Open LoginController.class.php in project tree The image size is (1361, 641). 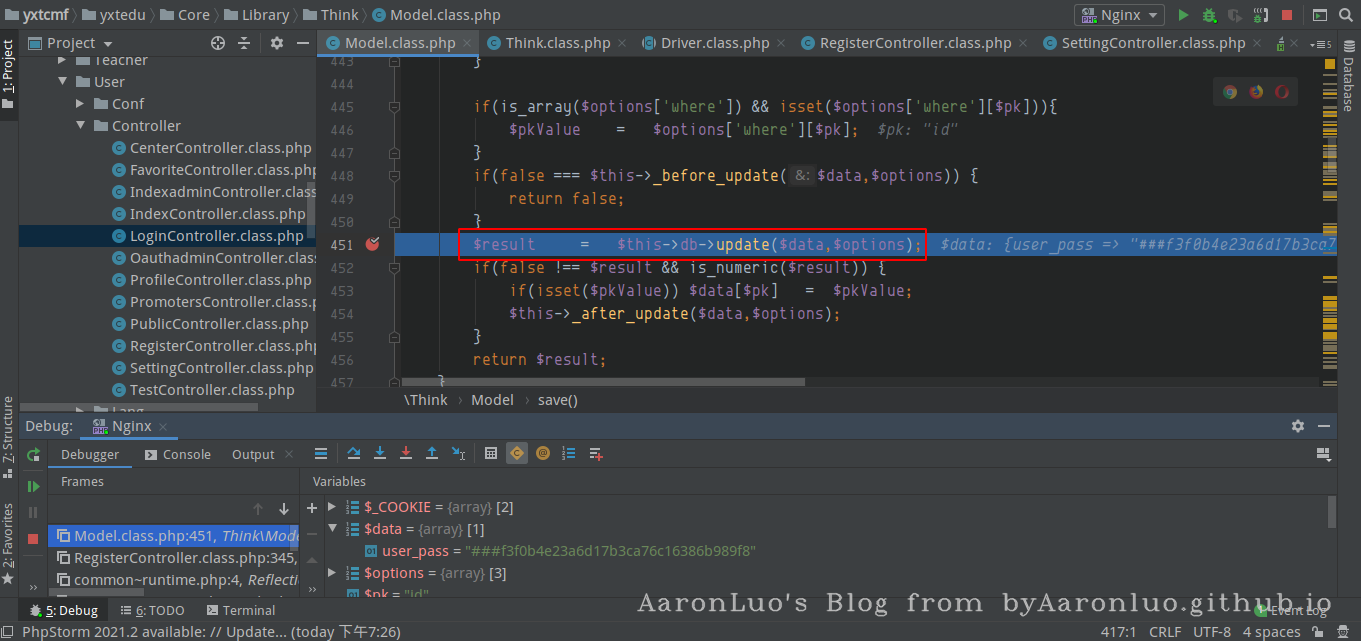click(216, 236)
